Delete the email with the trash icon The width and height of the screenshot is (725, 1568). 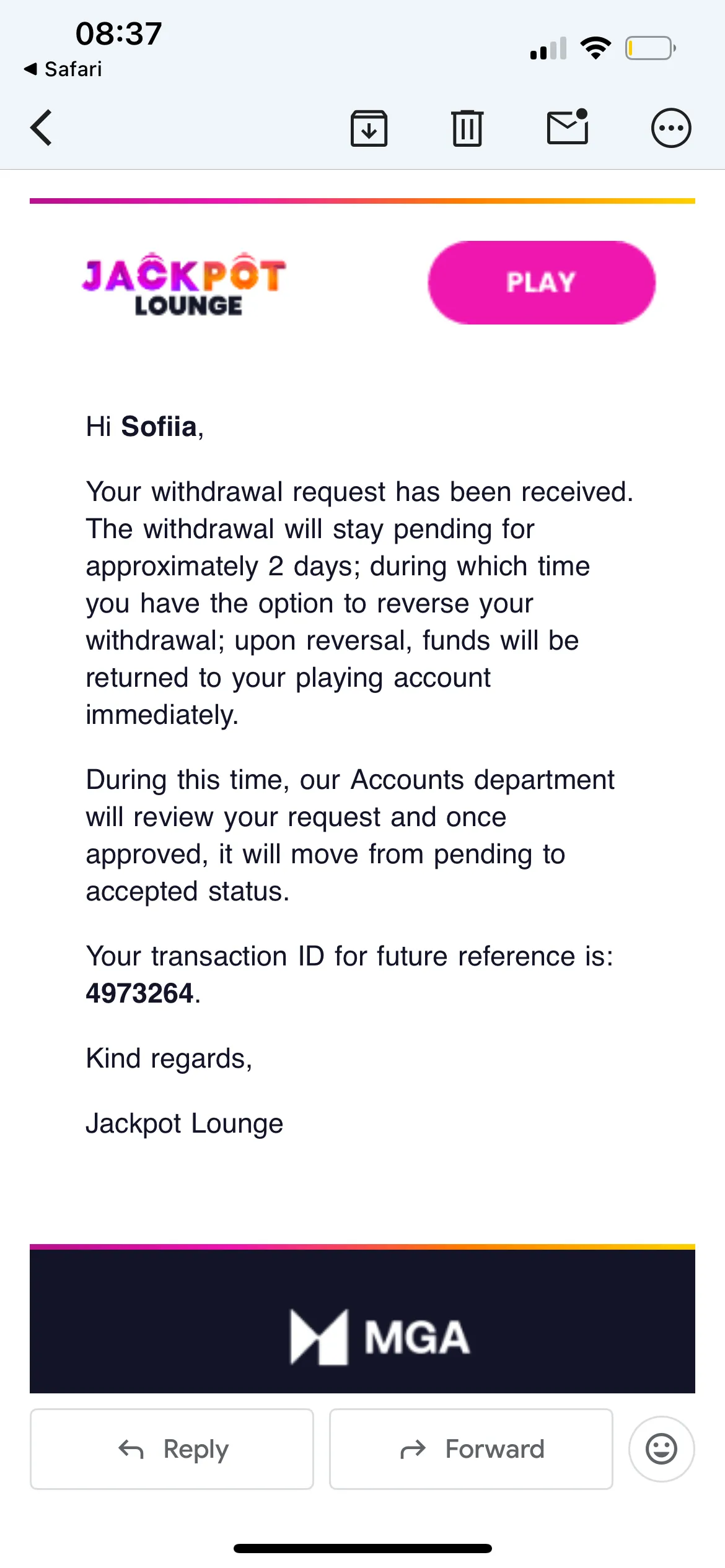click(467, 128)
